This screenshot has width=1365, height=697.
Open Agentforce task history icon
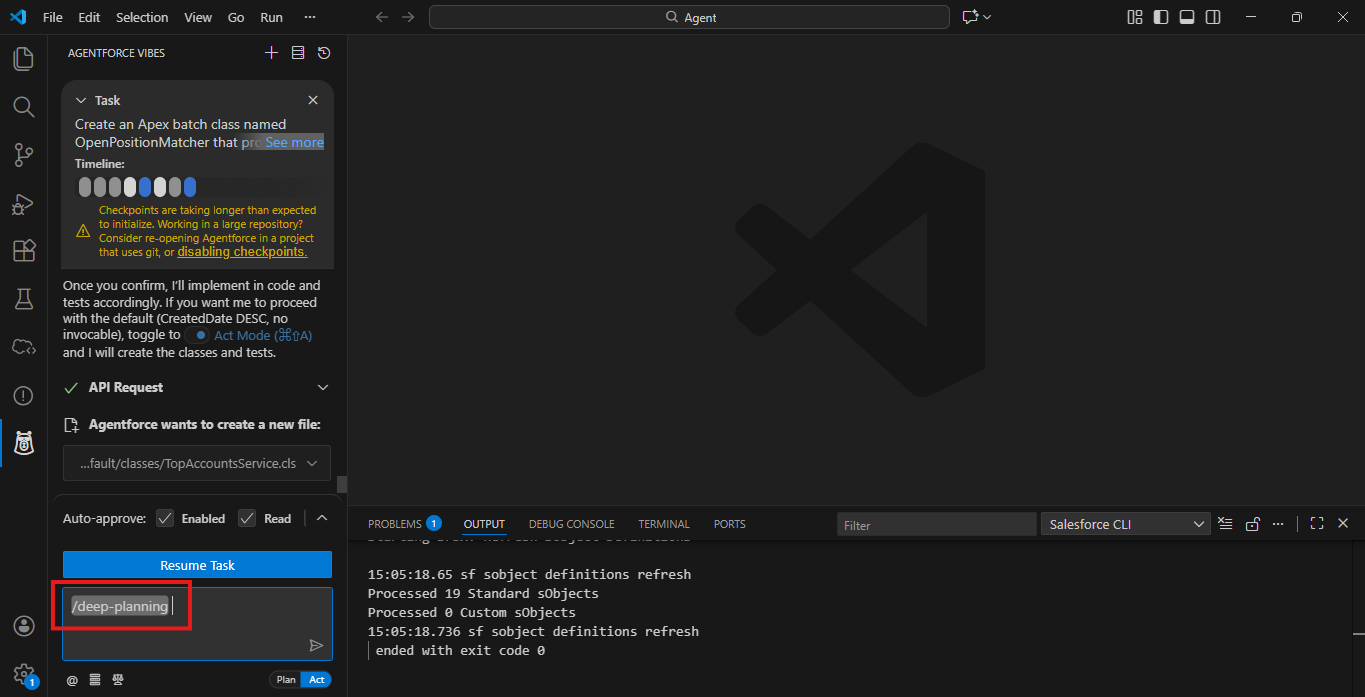point(324,53)
